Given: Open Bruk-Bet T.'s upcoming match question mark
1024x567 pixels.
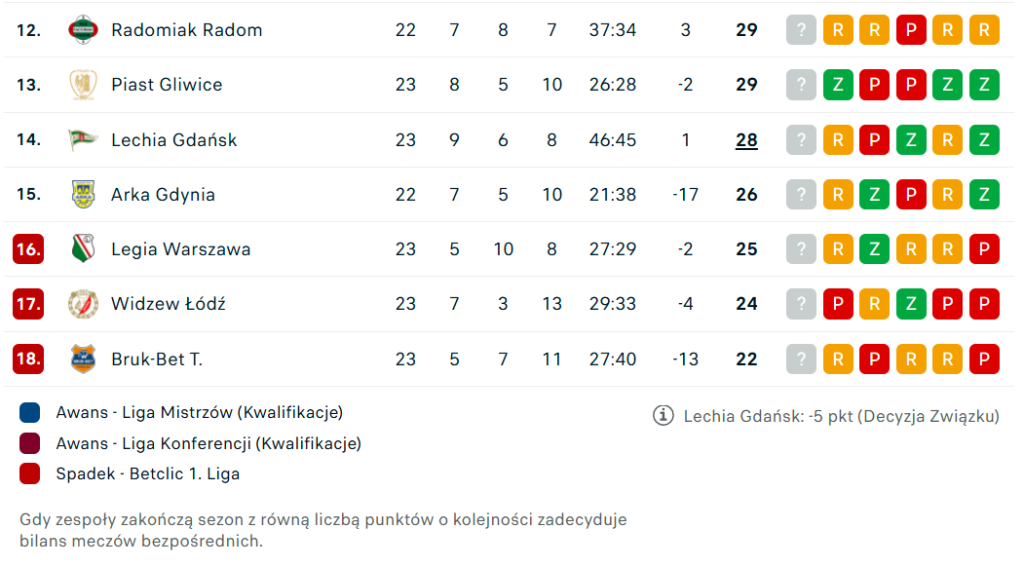Looking at the screenshot, I should click(x=801, y=359).
